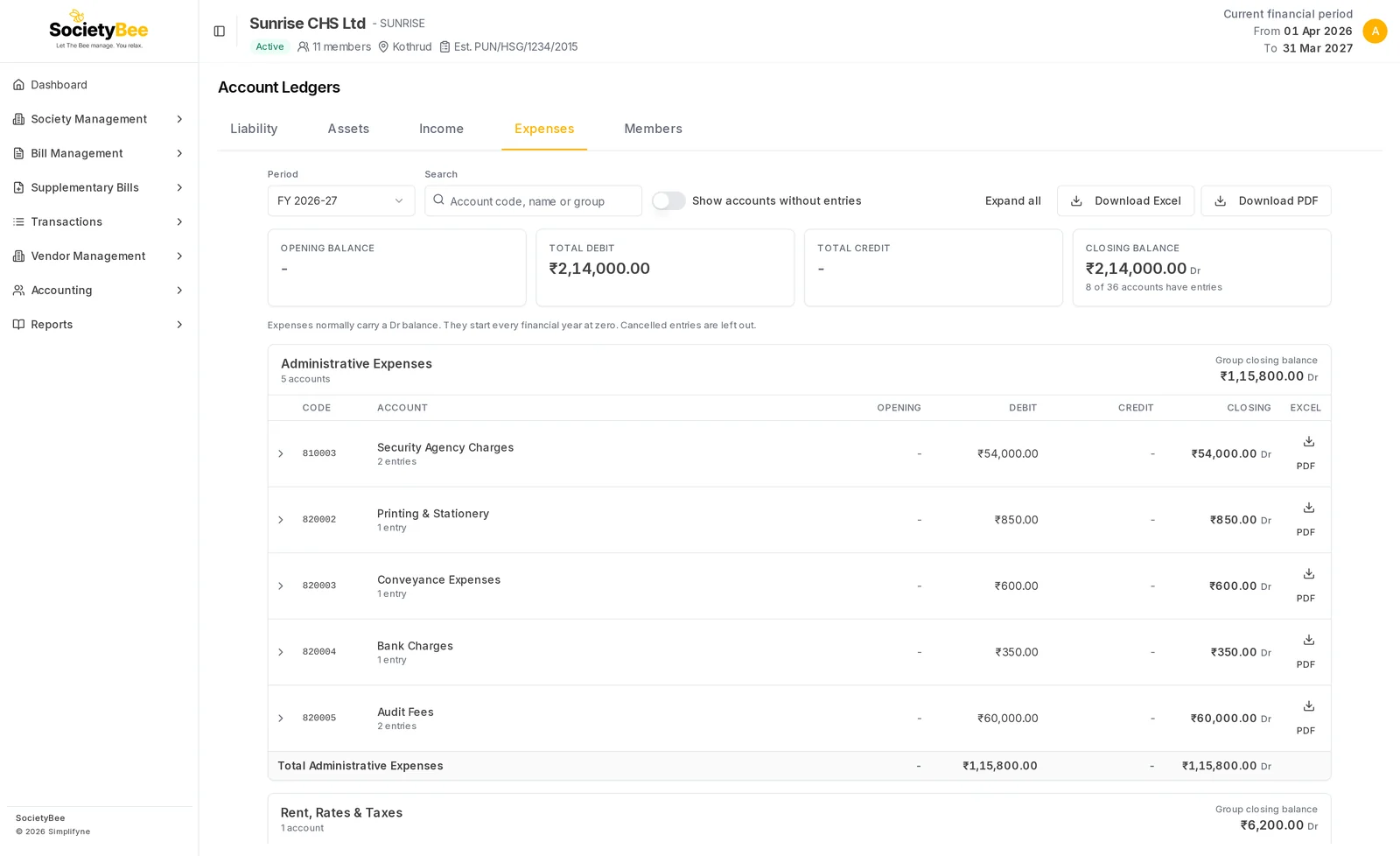
Task: Download PDF for Security Agency Charges
Action: (x=1305, y=466)
